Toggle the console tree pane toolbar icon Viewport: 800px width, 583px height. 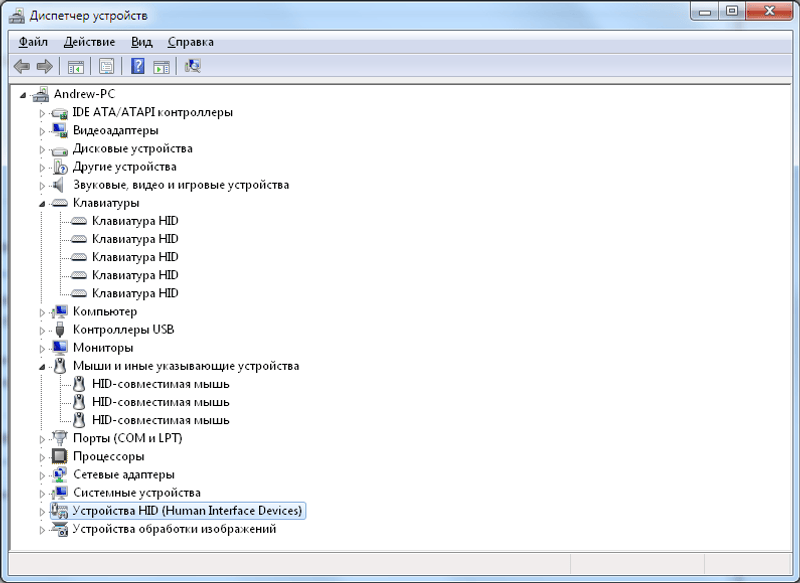(76, 66)
